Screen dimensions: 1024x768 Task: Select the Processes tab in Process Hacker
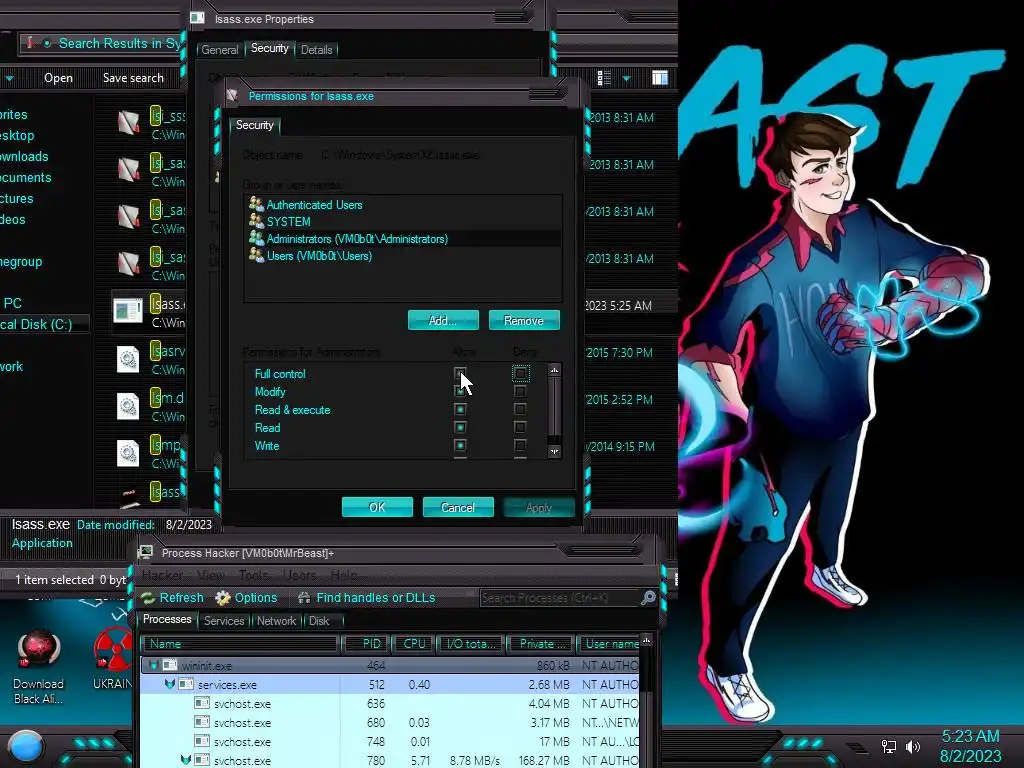167,620
